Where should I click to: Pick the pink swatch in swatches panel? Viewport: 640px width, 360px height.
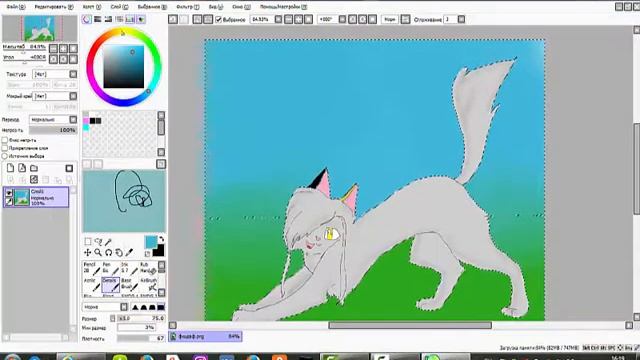86,121
